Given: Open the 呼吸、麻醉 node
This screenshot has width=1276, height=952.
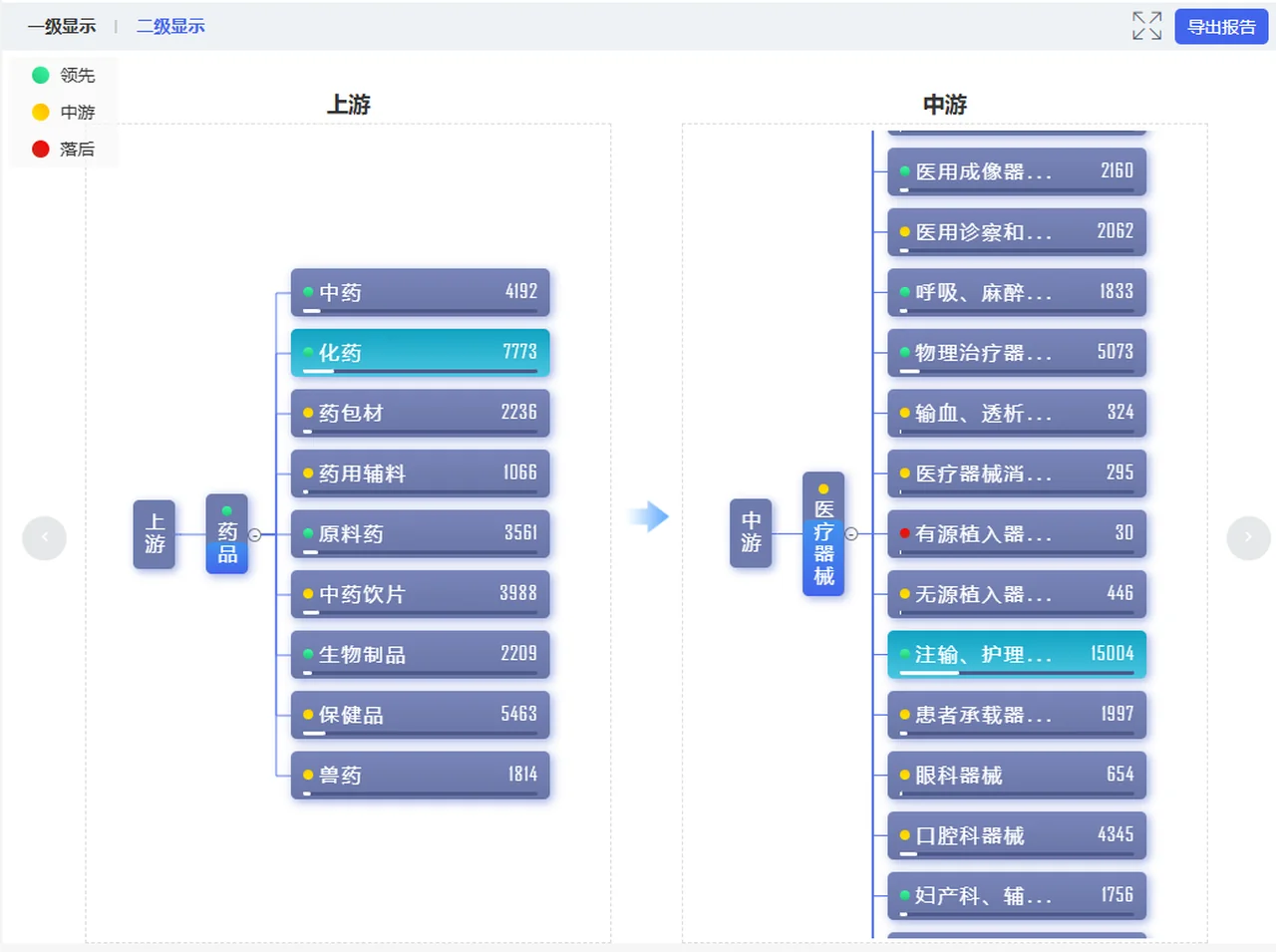Looking at the screenshot, I should click(x=1017, y=293).
